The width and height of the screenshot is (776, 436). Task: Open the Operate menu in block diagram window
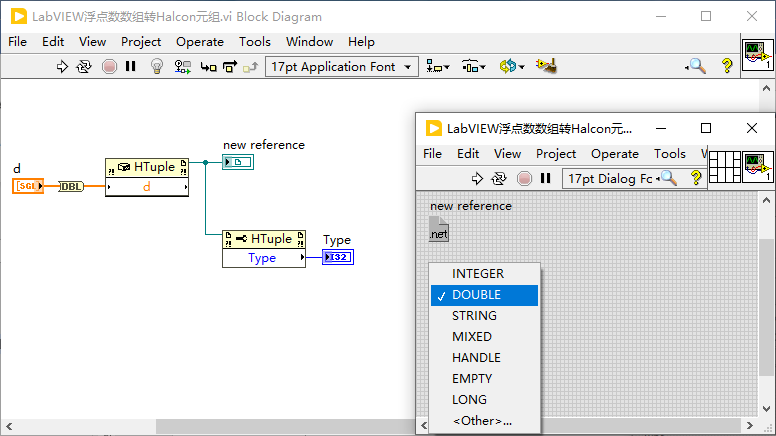[200, 42]
